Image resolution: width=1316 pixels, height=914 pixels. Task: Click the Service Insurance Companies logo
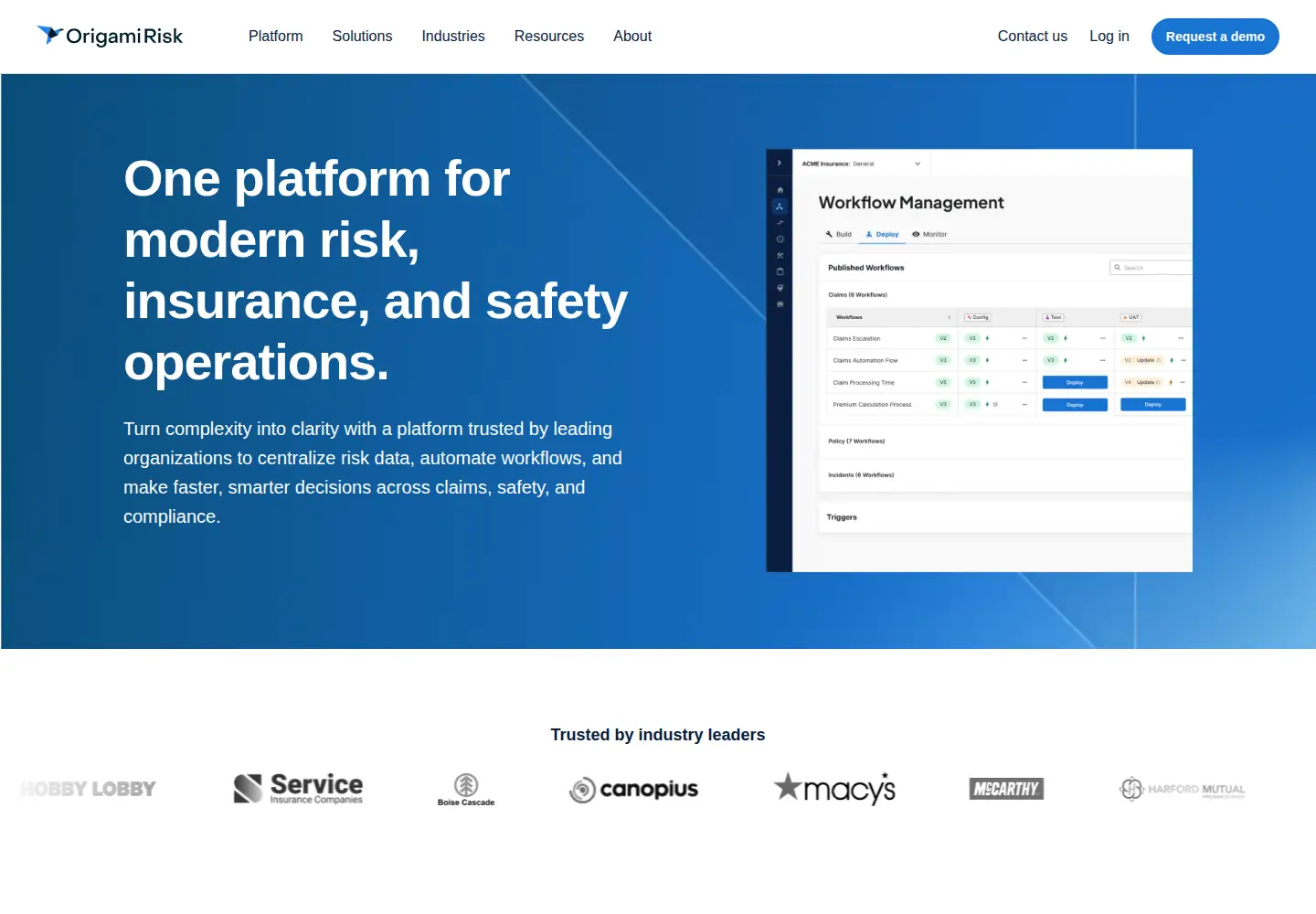[298, 789]
